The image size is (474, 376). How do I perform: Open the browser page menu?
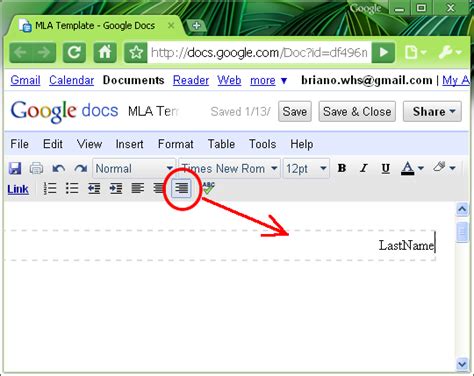[415, 52]
